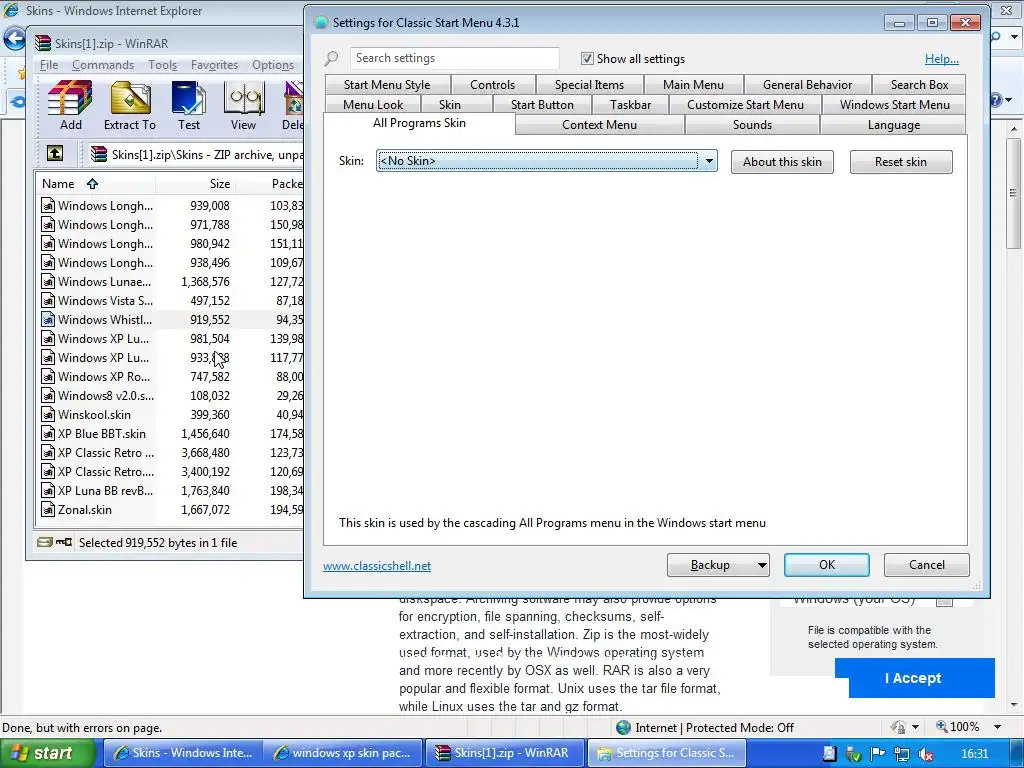Switch to the Main Menu tab
Image resolution: width=1024 pixels, height=768 pixels.
point(693,85)
